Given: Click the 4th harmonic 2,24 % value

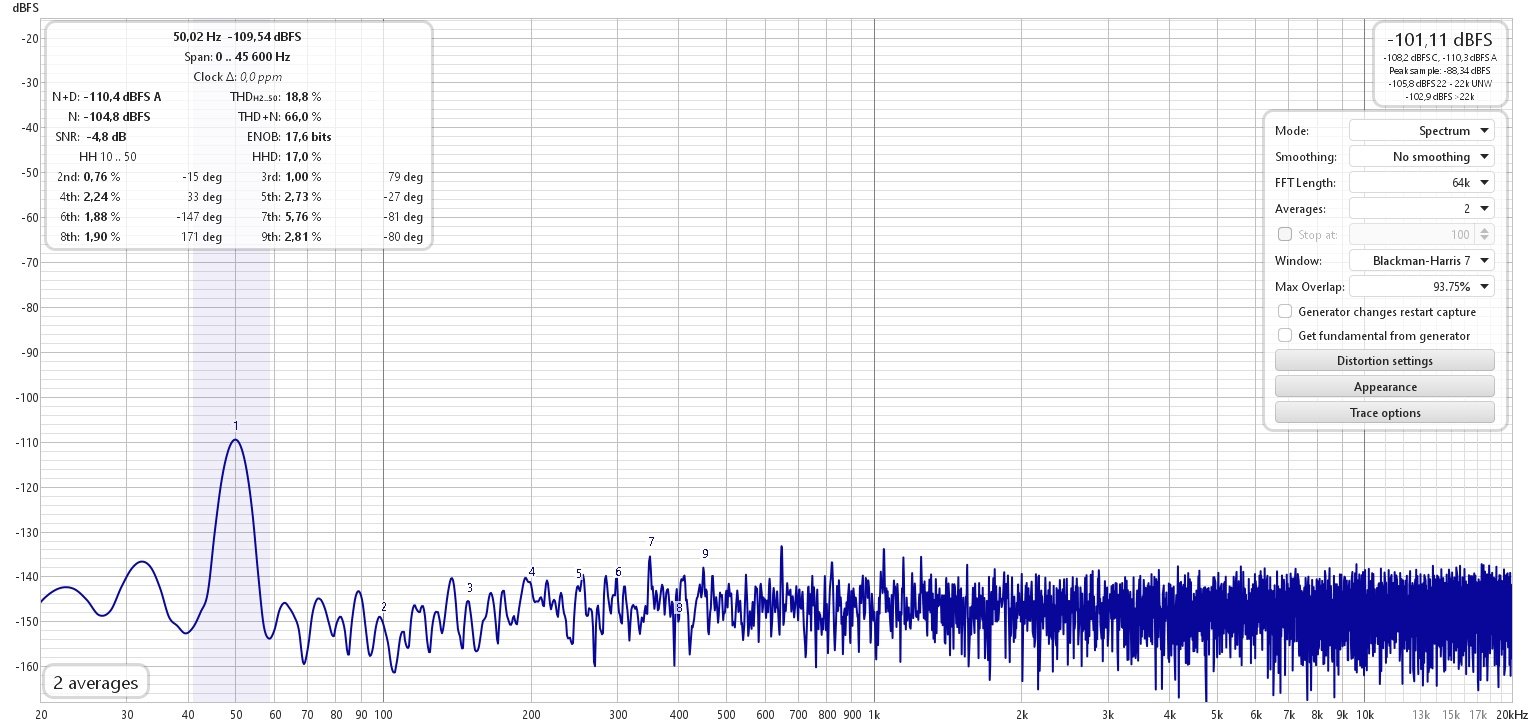Looking at the screenshot, I should [x=101, y=197].
